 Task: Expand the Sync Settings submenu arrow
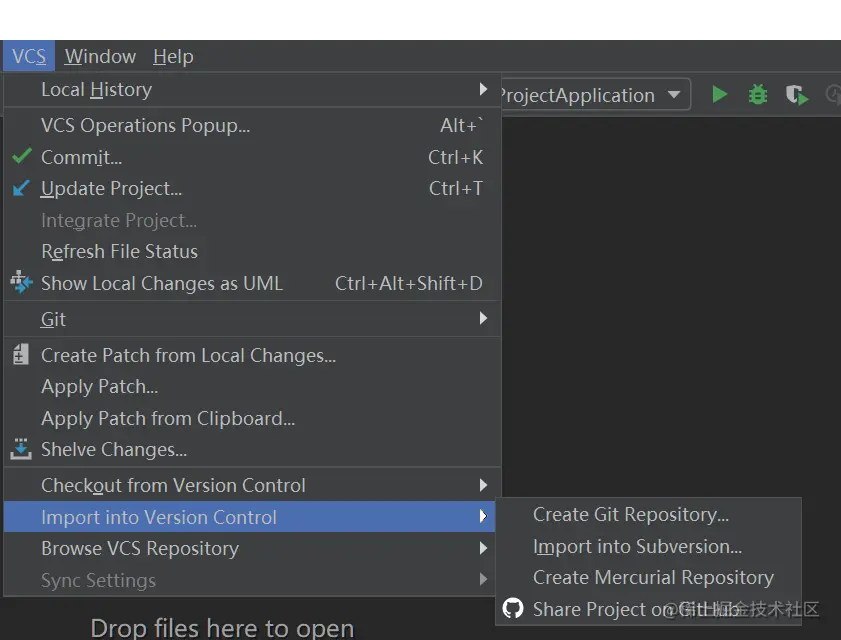point(483,579)
